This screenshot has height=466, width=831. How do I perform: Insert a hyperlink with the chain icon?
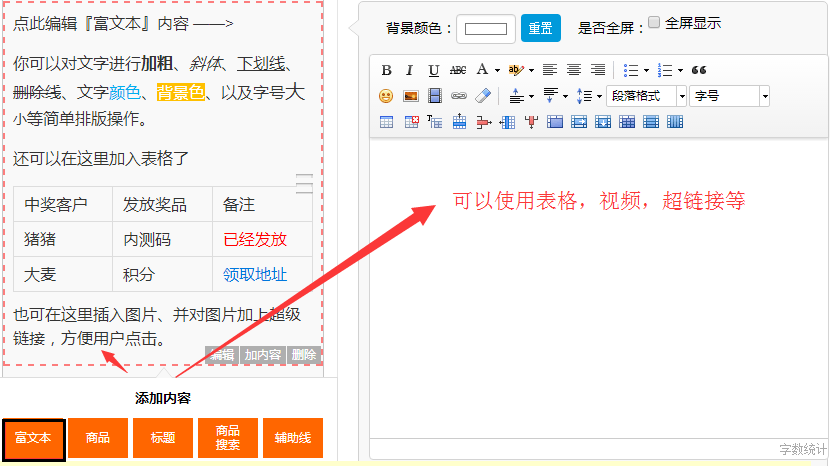[458, 96]
